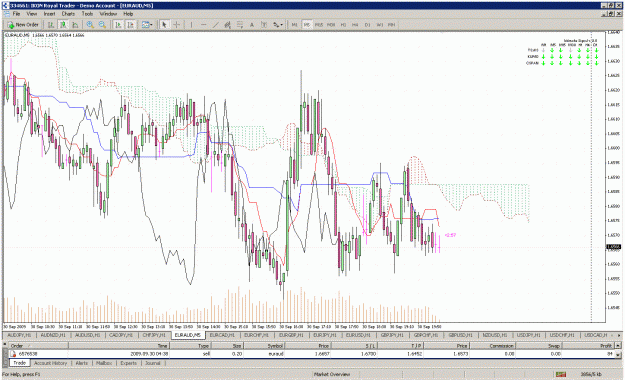This screenshot has width=625, height=380.
Task: Switch to the AUDJPY,H1 chart tab
Action: 20,335
